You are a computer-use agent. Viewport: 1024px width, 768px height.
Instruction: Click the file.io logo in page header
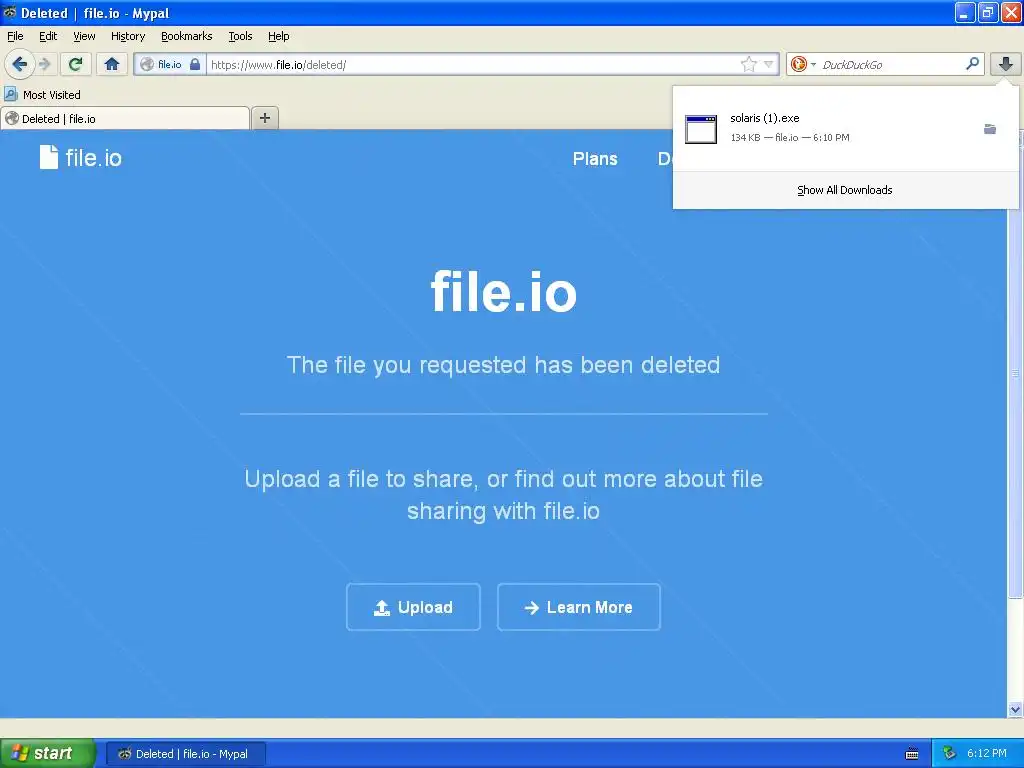pyautogui.click(x=81, y=157)
